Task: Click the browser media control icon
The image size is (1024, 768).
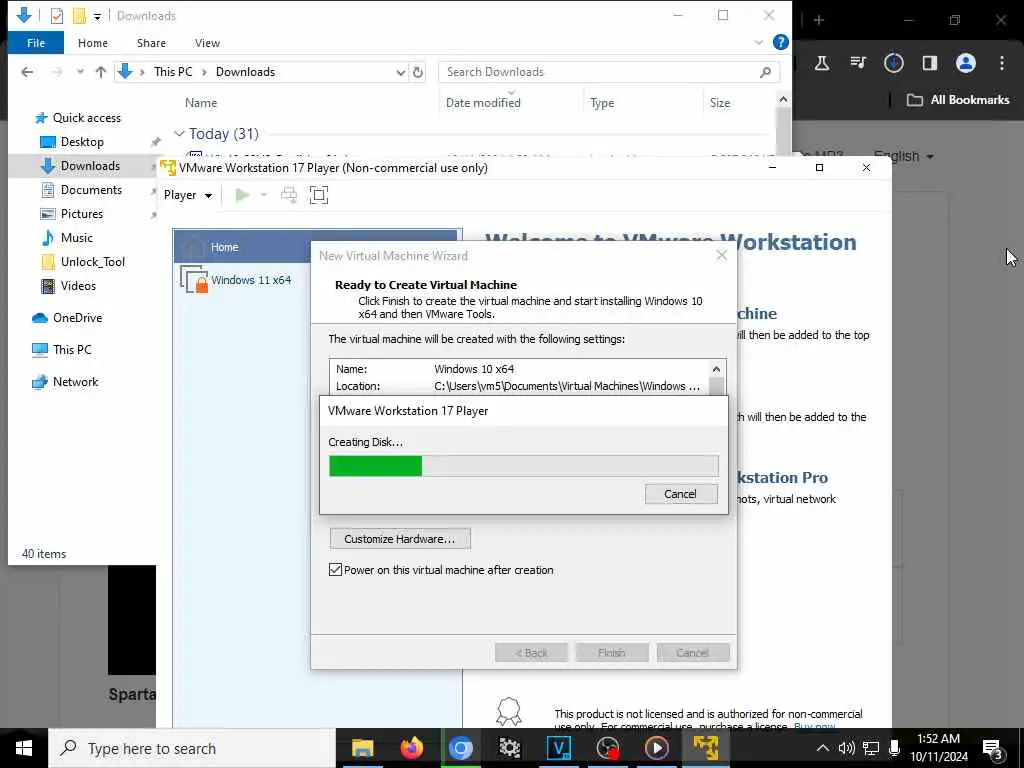Action: click(857, 63)
